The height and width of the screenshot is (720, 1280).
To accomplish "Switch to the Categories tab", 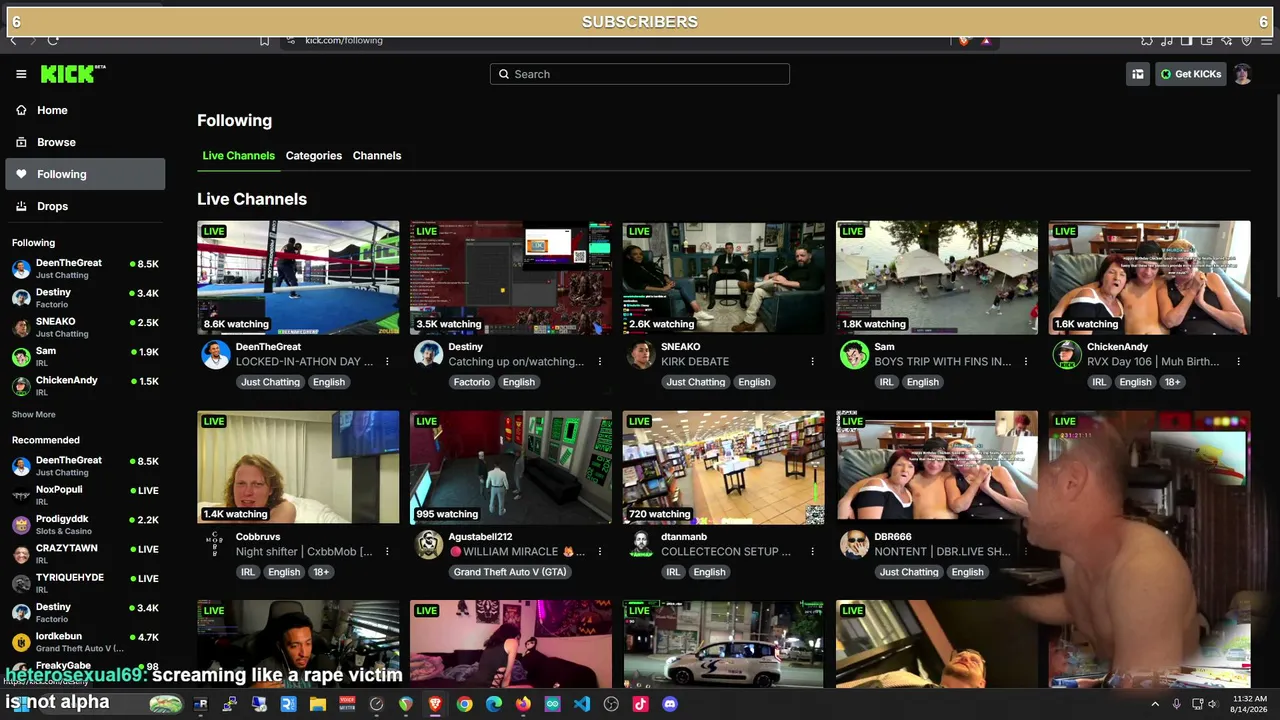I will click(x=314, y=156).
